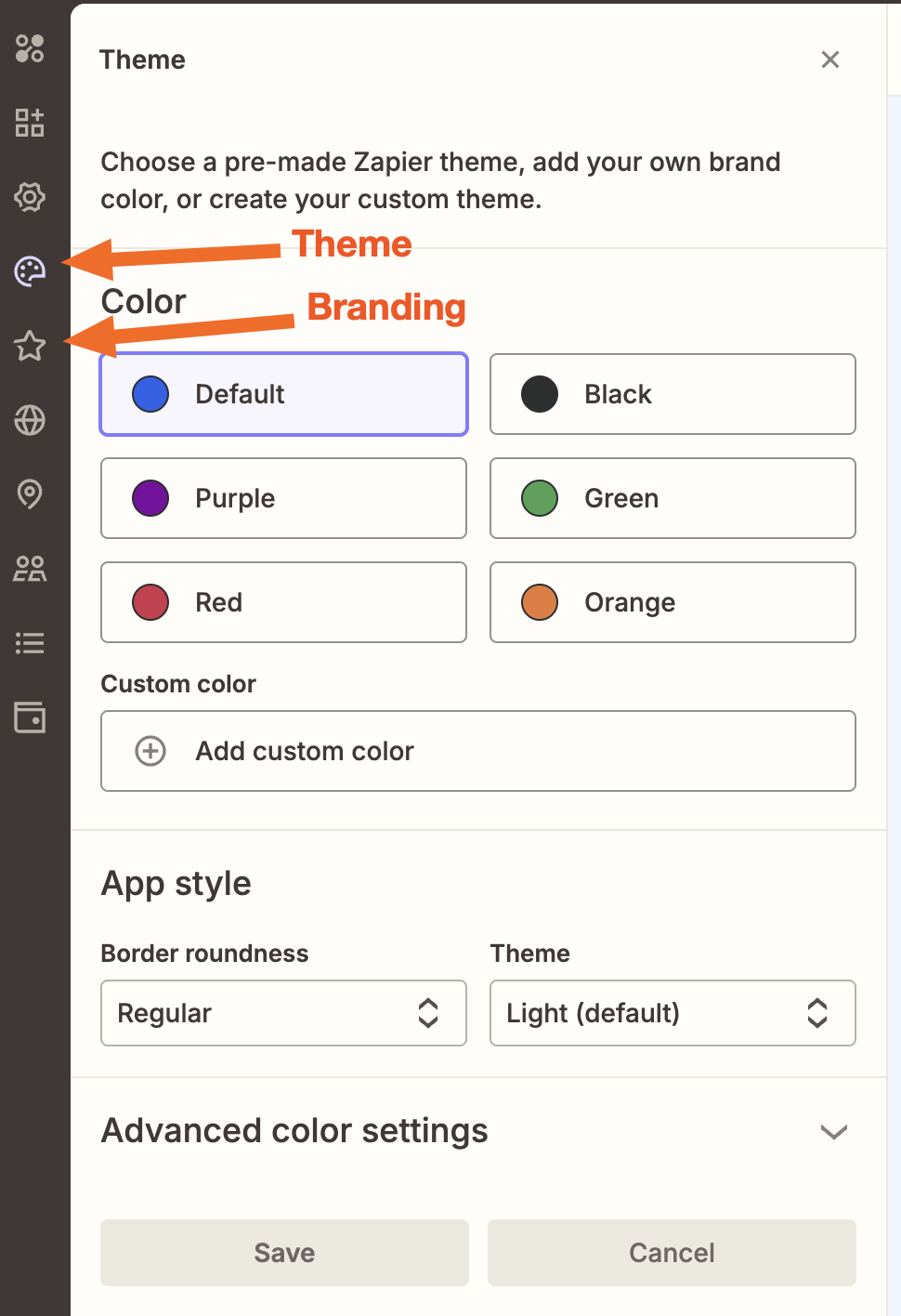Click the add-component icon at the top
Image resolution: width=901 pixels, height=1316 pixels.
coord(30,123)
